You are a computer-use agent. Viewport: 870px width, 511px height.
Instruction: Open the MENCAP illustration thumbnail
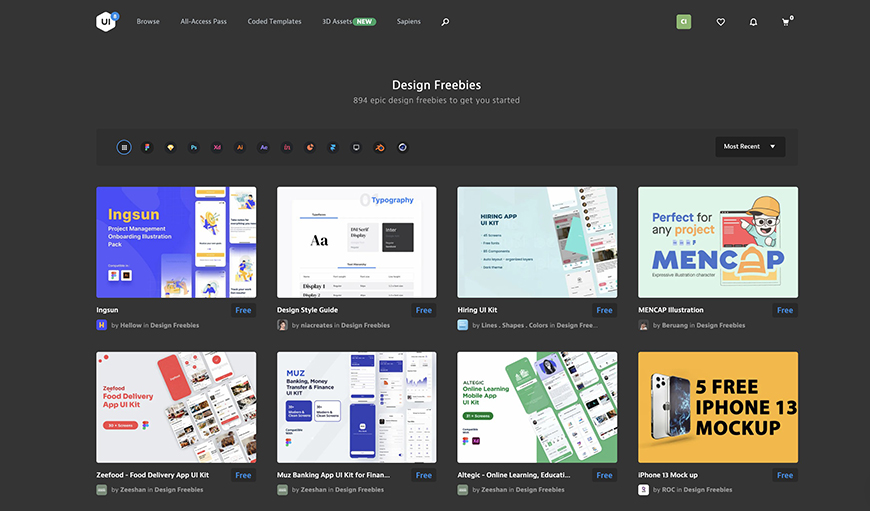718,242
